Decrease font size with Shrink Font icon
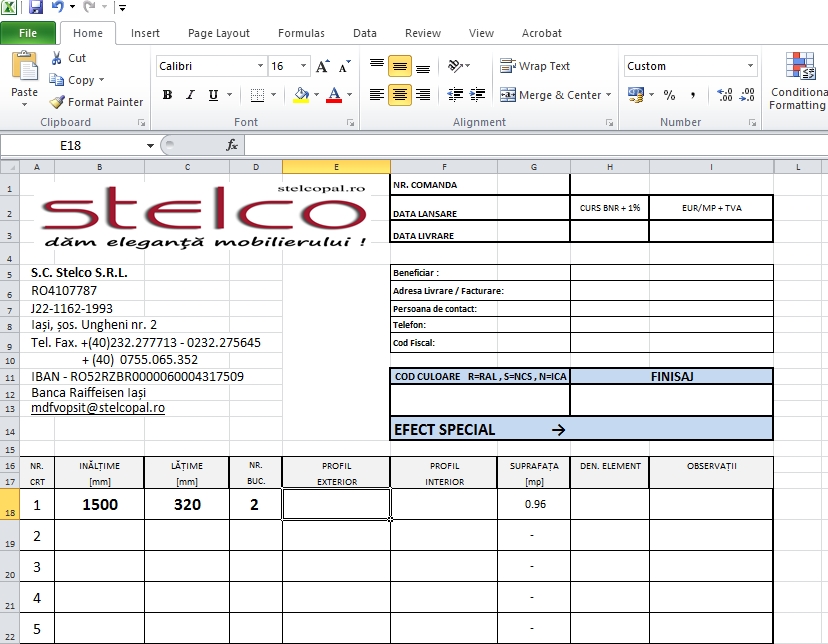Viewport: 828px width, 644px height. point(344,66)
